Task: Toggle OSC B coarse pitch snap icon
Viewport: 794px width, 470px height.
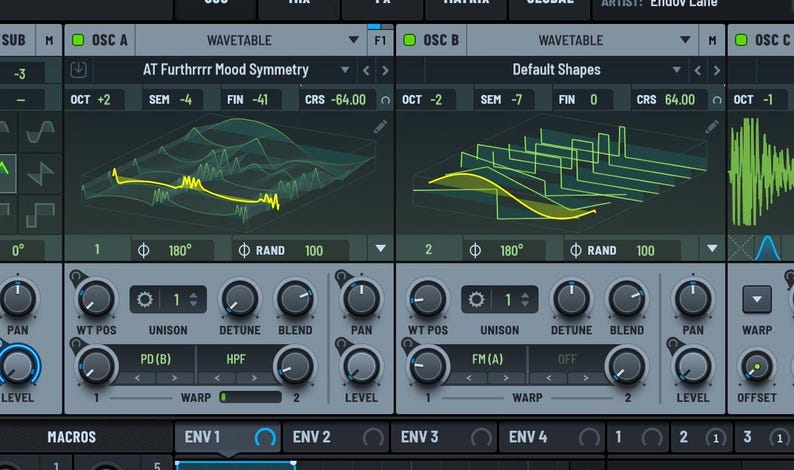Action: (717, 100)
